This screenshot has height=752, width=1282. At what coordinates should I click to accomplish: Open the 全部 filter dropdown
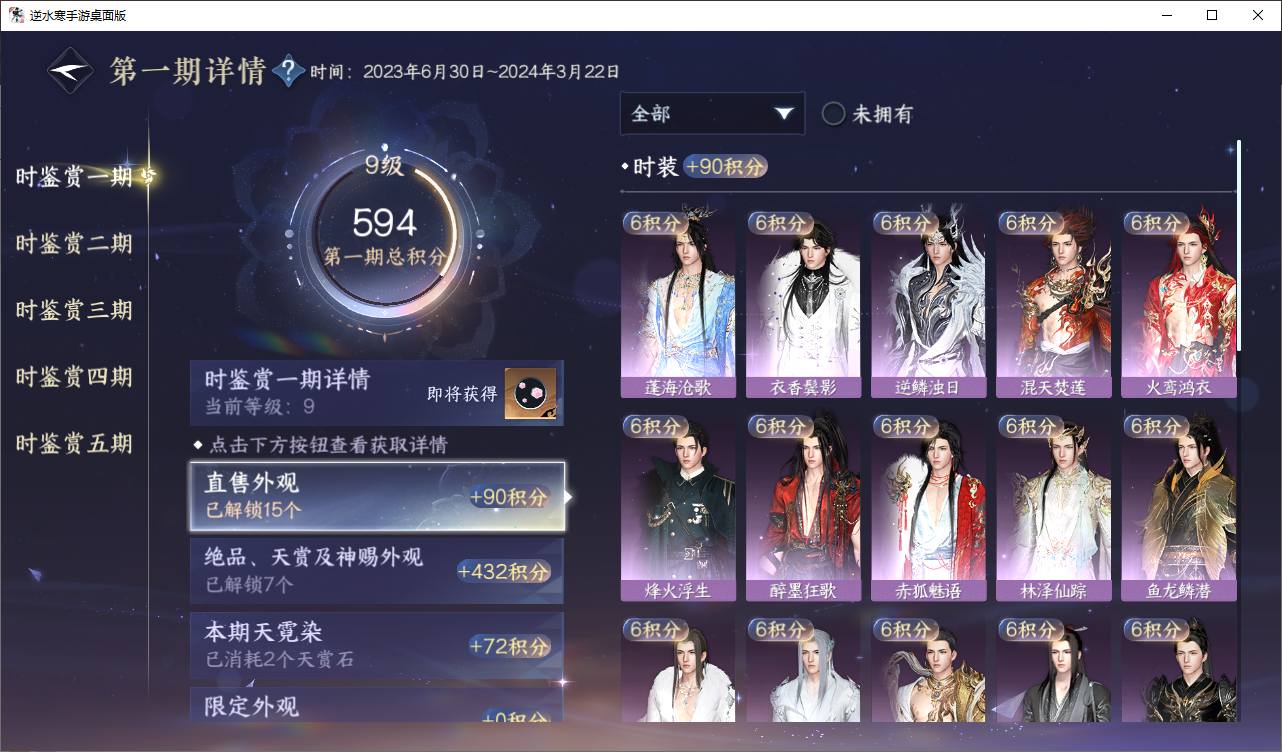pyautogui.click(x=712, y=114)
